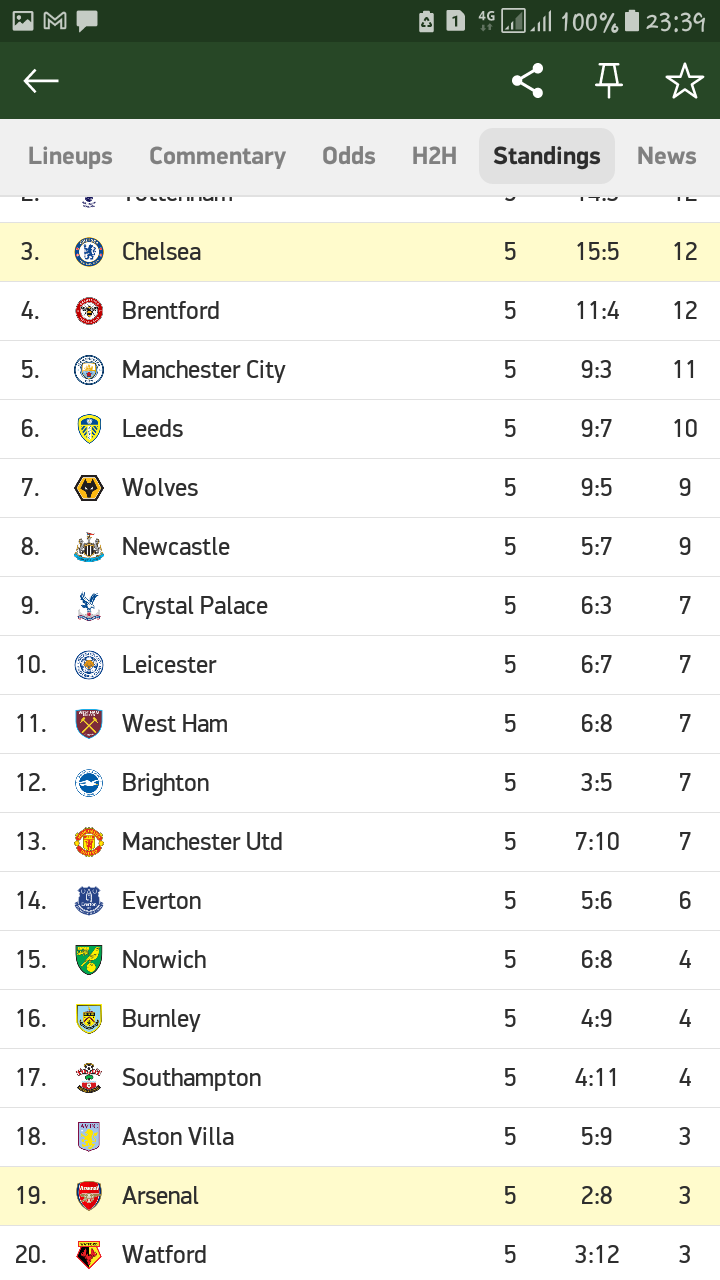Toggle the favorite star icon

point(685,81)
